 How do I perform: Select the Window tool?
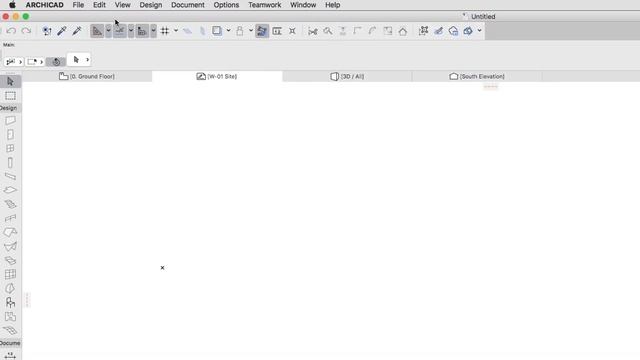[10, 148]
